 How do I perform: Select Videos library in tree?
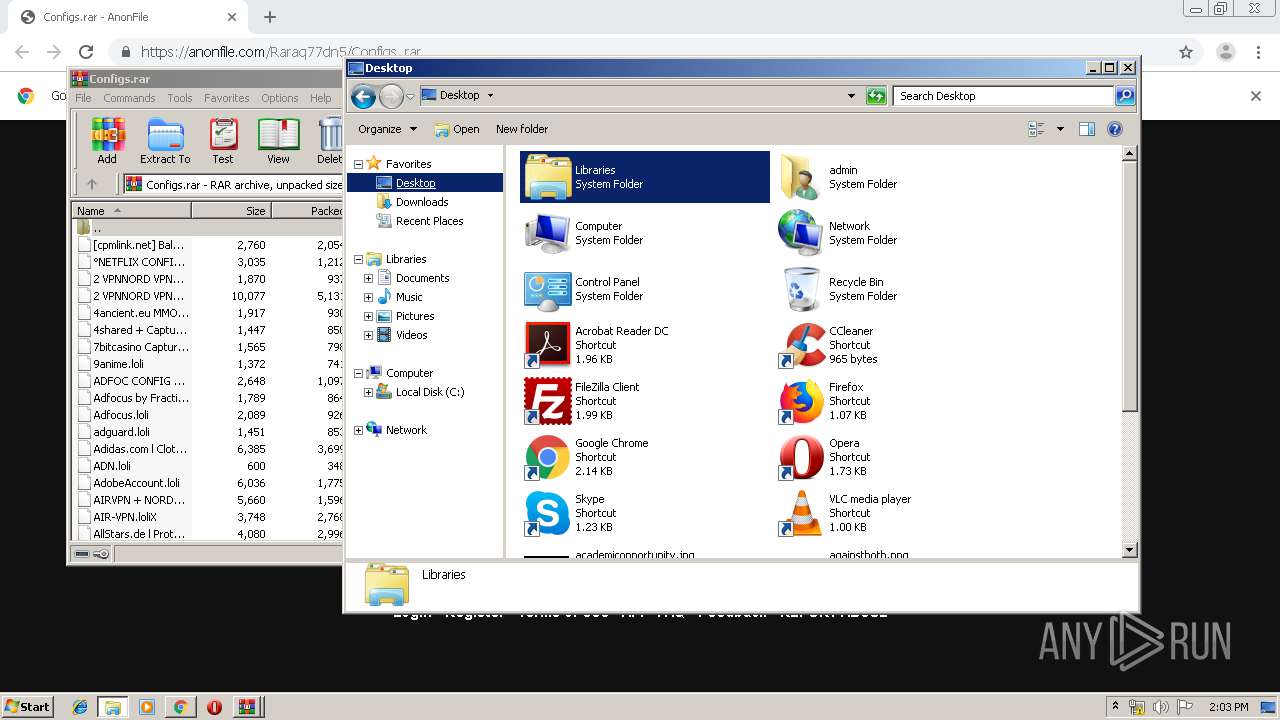[x=411, y=335]
